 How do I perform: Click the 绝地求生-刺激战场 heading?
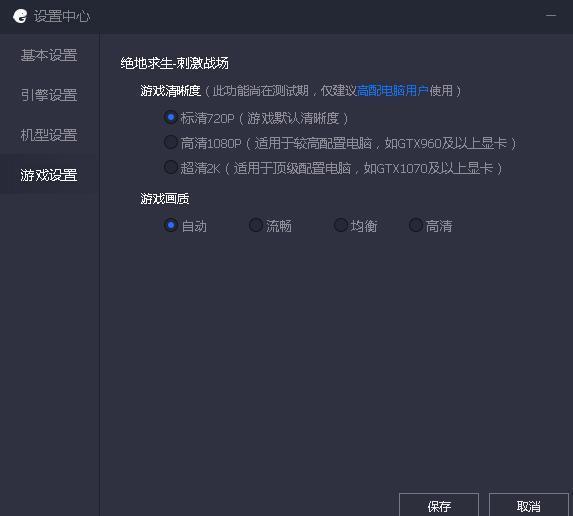click(175, 63)
